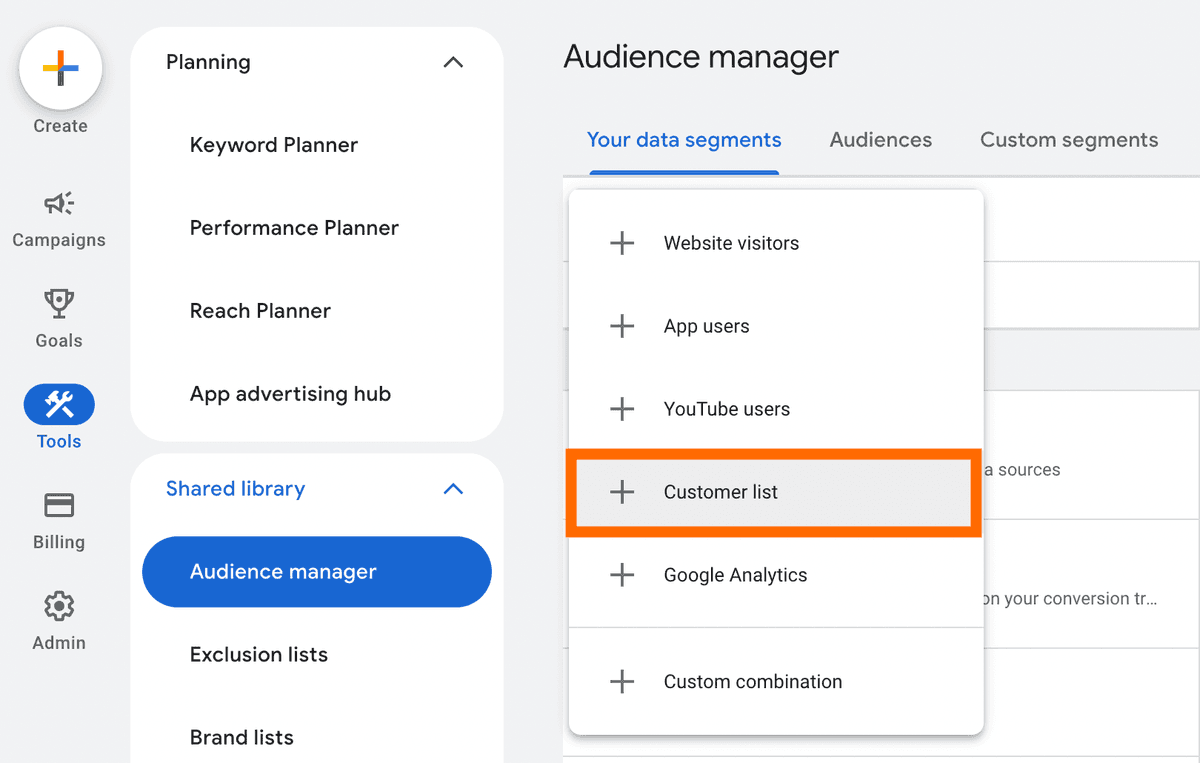Go to Exclusion lists
This screenshot has height=763, width=1200.
click(258, 654)
